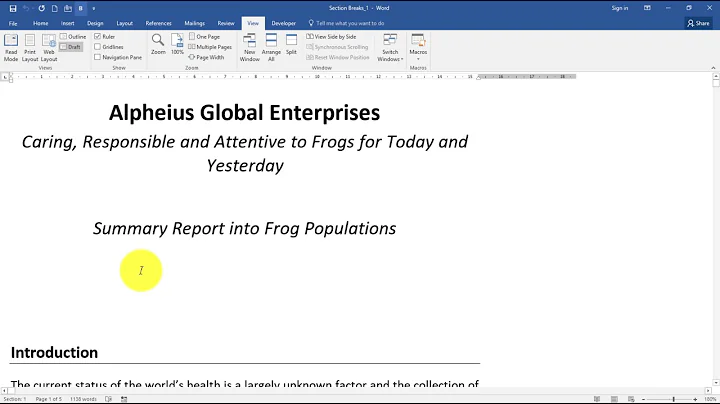Switch to Print Layout view
720x404 pixels.
tap(30, 47)
